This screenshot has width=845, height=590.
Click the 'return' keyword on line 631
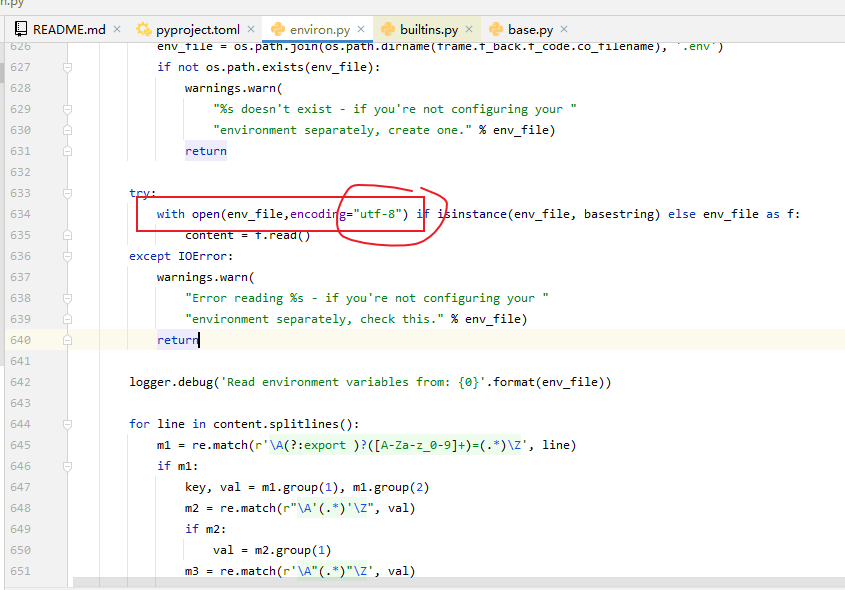[x=206, y=151]
